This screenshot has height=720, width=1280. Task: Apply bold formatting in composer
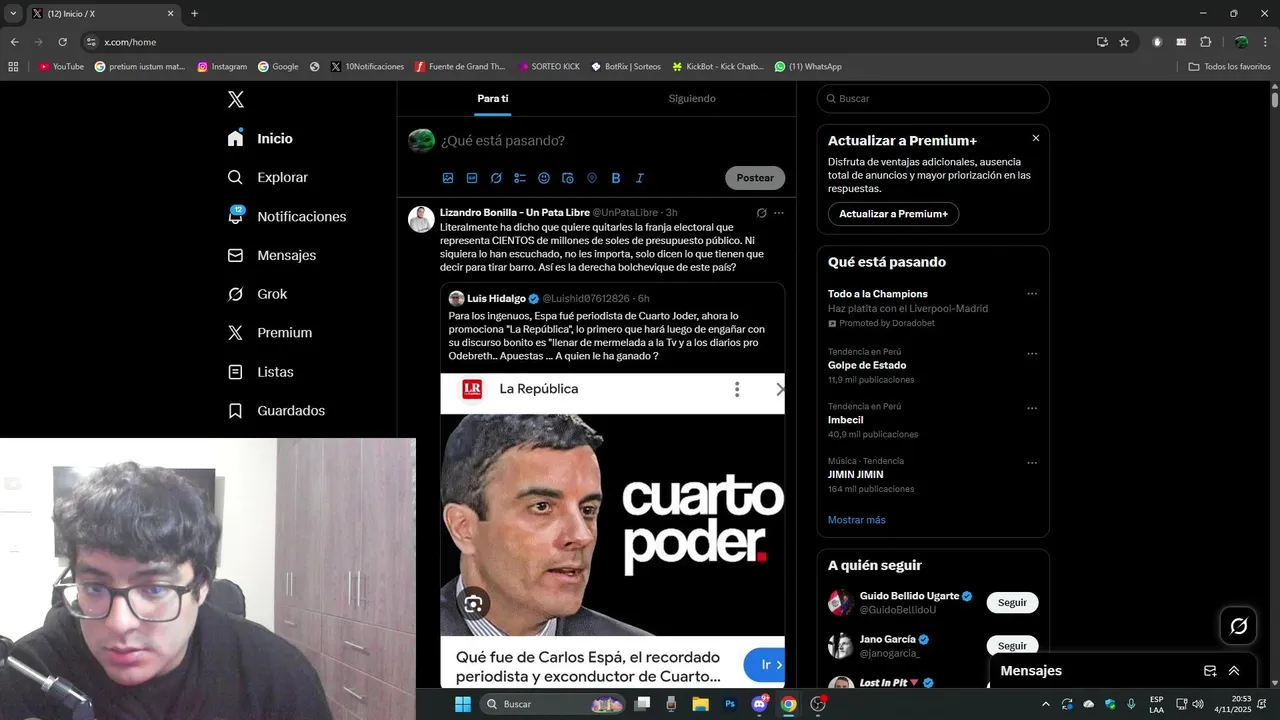616,178
